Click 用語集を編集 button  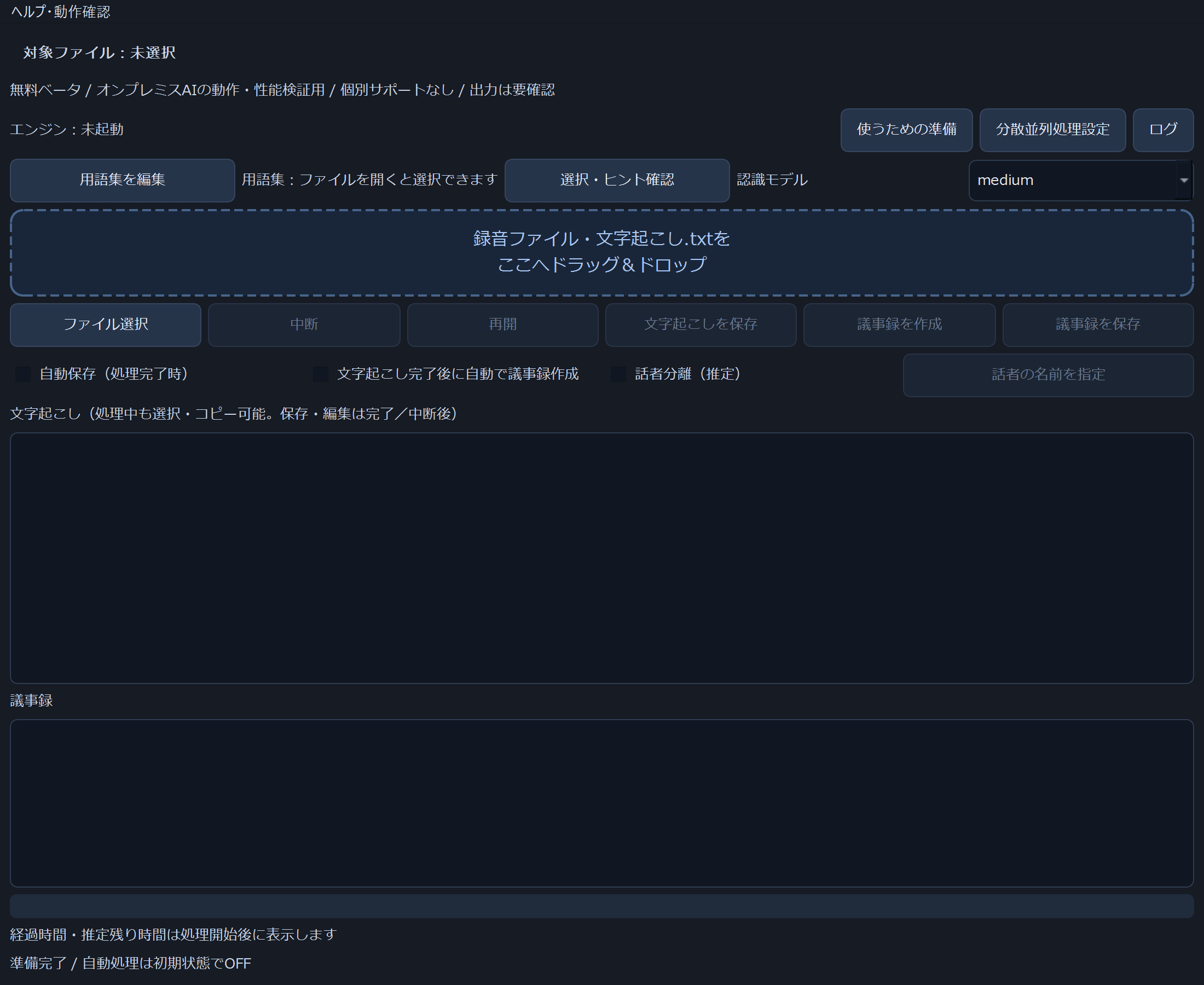pos(123,181)
